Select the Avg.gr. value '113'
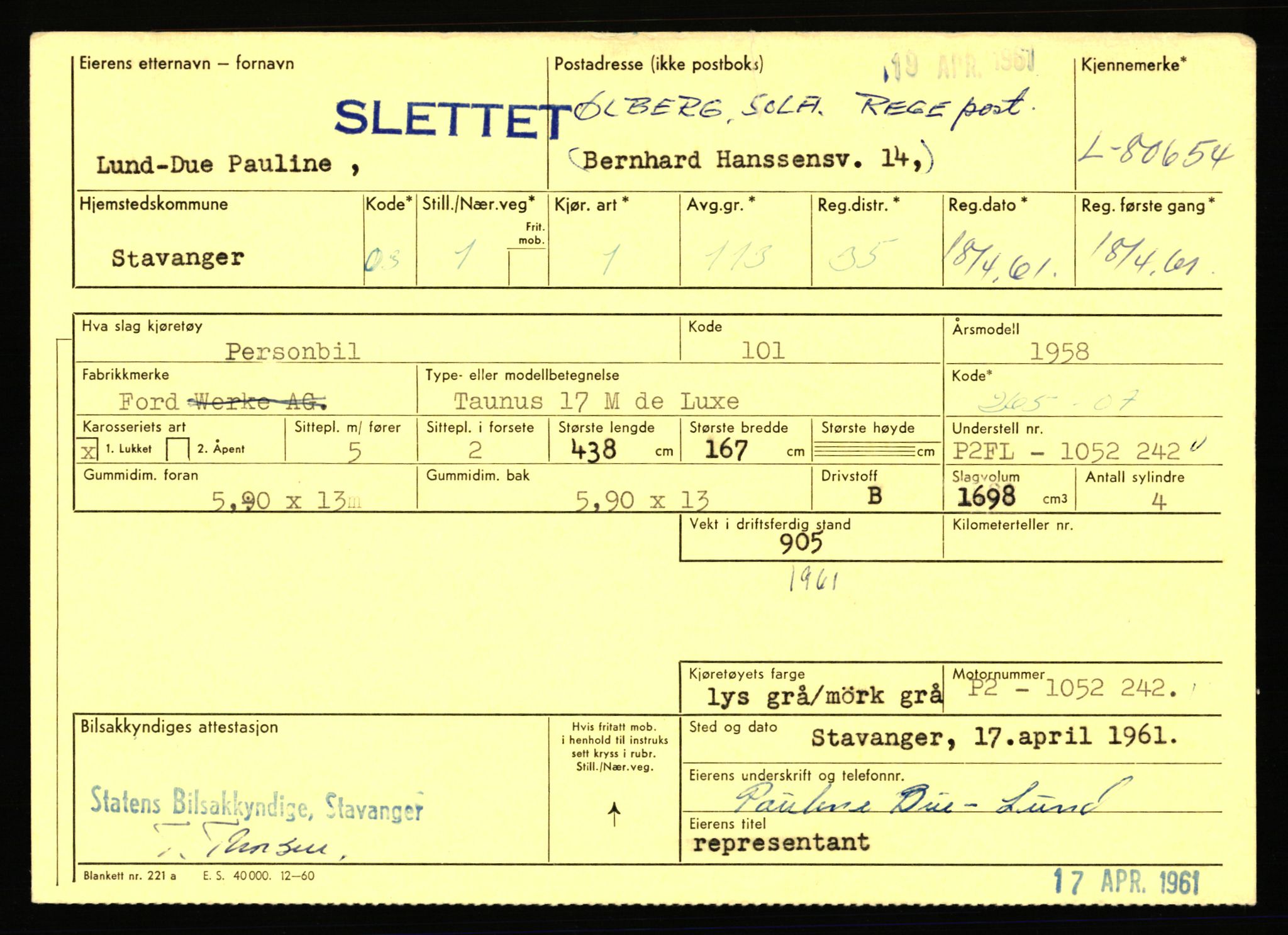The height and width of the screenshot is (935, 1288). point(738,256)
